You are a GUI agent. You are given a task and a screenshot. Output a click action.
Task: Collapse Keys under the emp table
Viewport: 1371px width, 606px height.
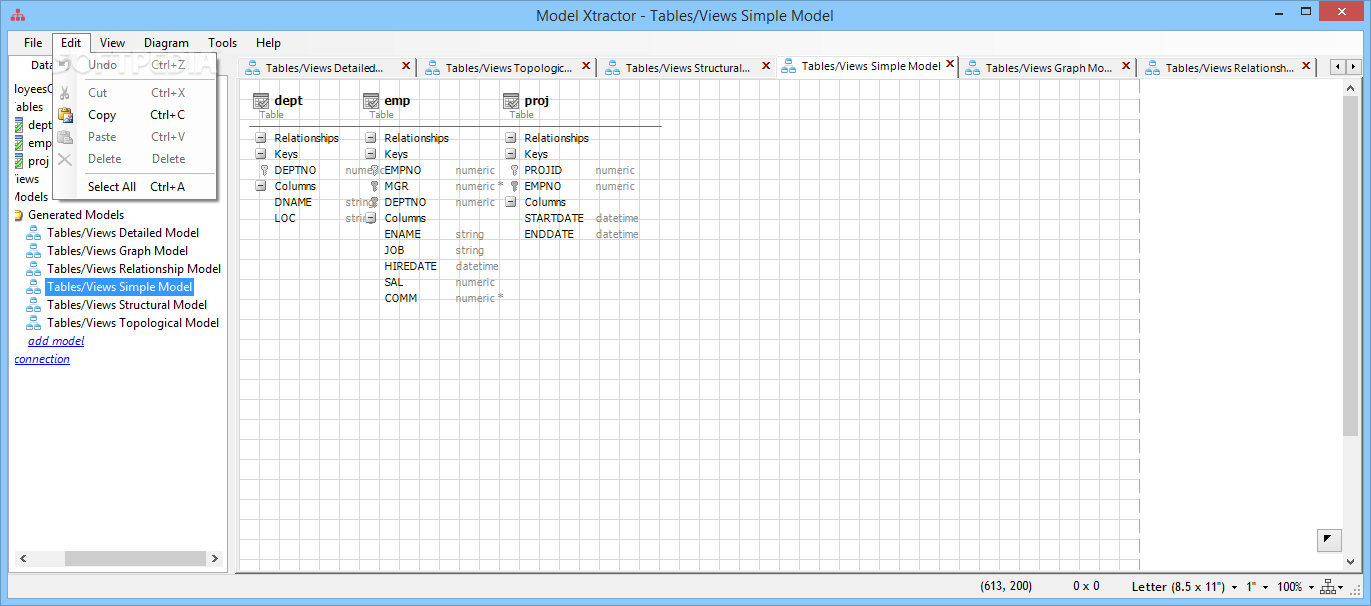pos(370,154)
